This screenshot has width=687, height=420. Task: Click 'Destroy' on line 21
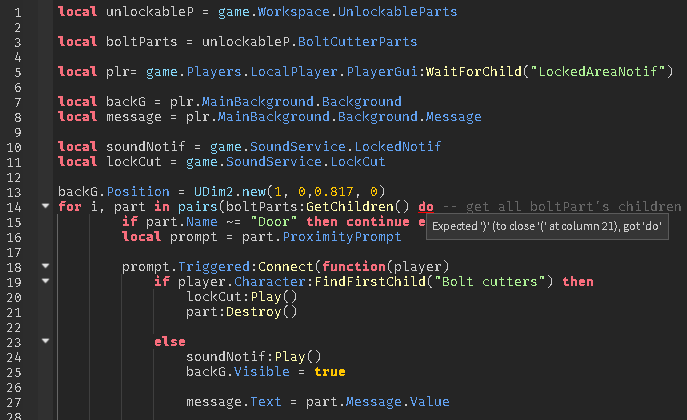tap(254, 311)
